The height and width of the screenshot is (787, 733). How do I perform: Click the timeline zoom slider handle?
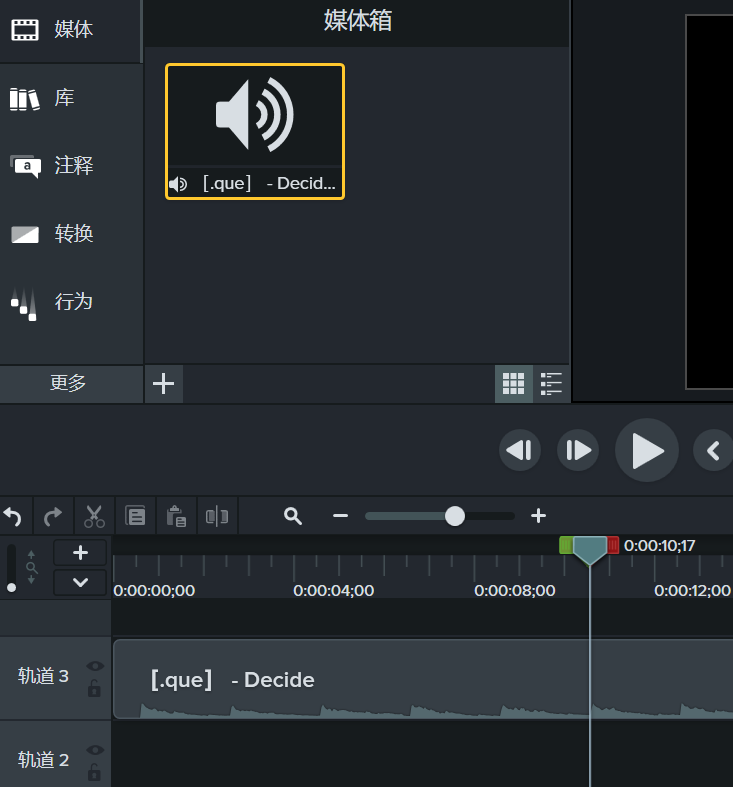455,516
